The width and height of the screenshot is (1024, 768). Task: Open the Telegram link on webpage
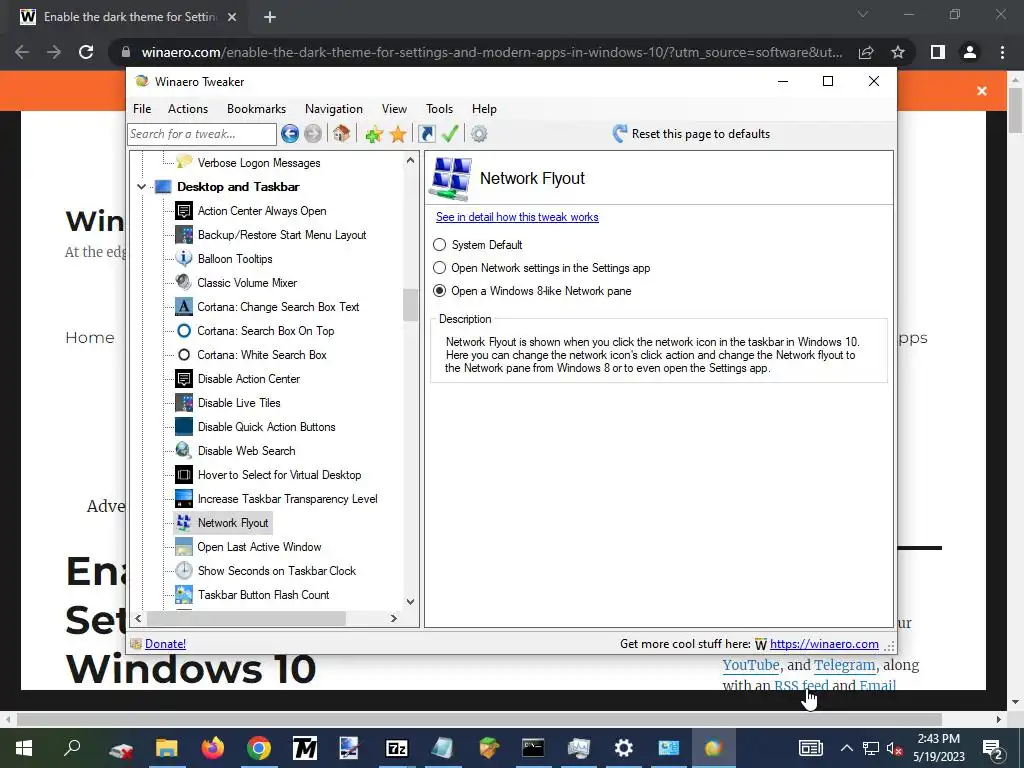(x=844, y=665)
